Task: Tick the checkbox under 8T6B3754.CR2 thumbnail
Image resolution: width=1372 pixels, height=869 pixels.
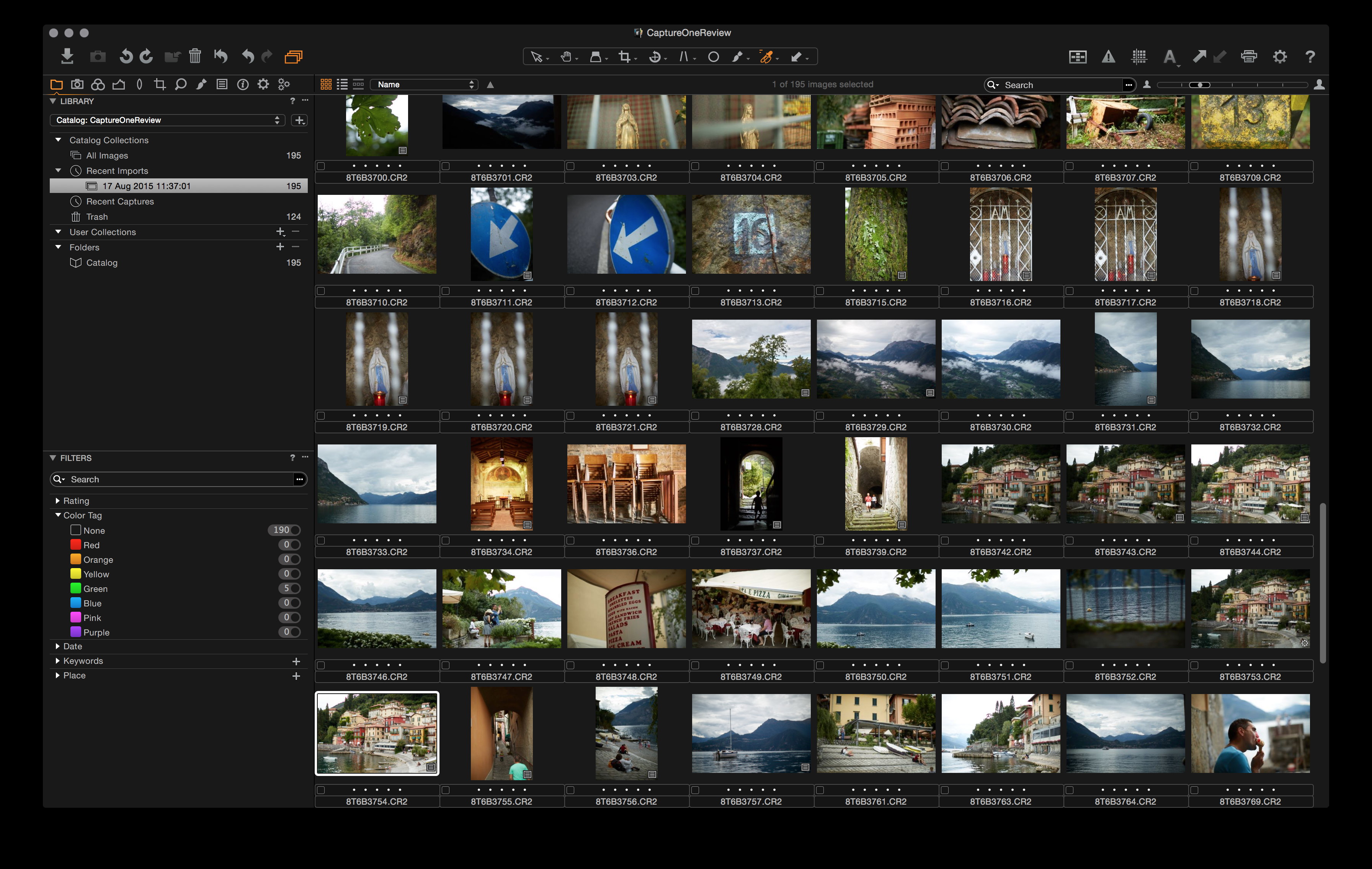Action: click(x=321, y=790)
